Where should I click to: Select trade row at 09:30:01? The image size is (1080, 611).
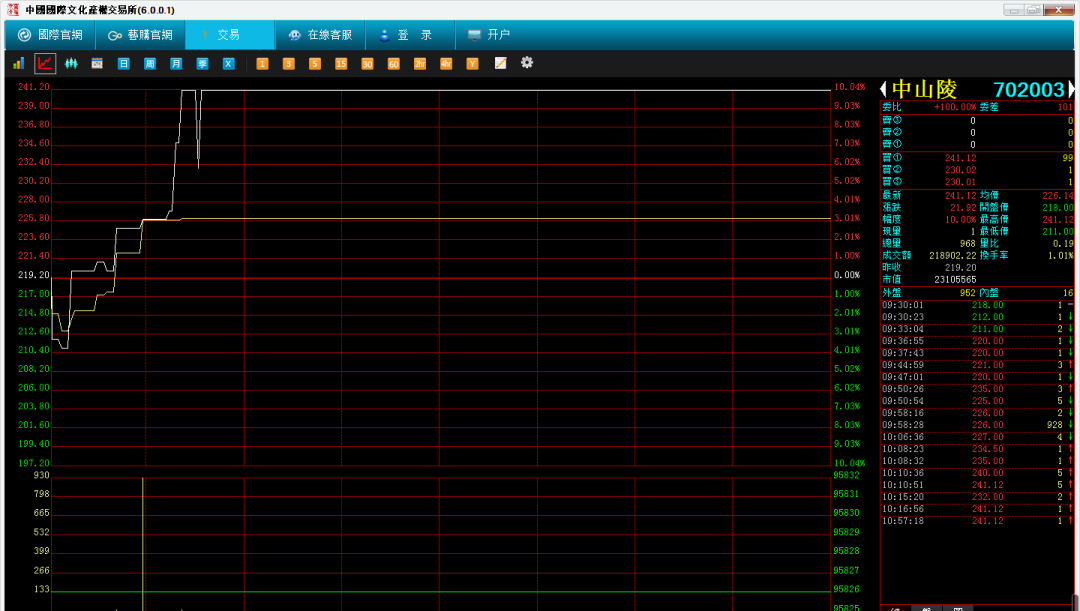(x=977, y=305)
